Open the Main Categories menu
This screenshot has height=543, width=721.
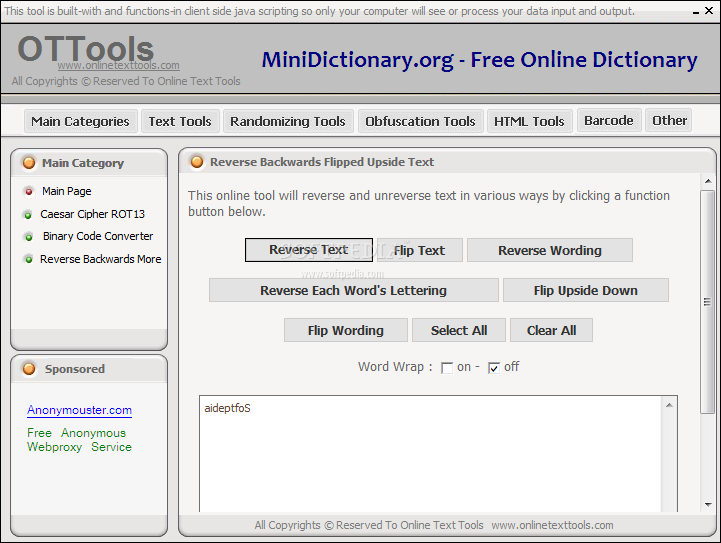coord(80,121)
